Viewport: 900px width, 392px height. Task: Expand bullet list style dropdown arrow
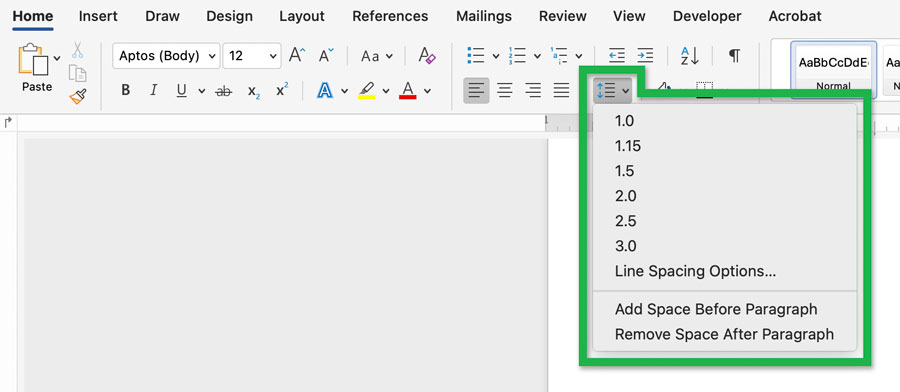496,56
